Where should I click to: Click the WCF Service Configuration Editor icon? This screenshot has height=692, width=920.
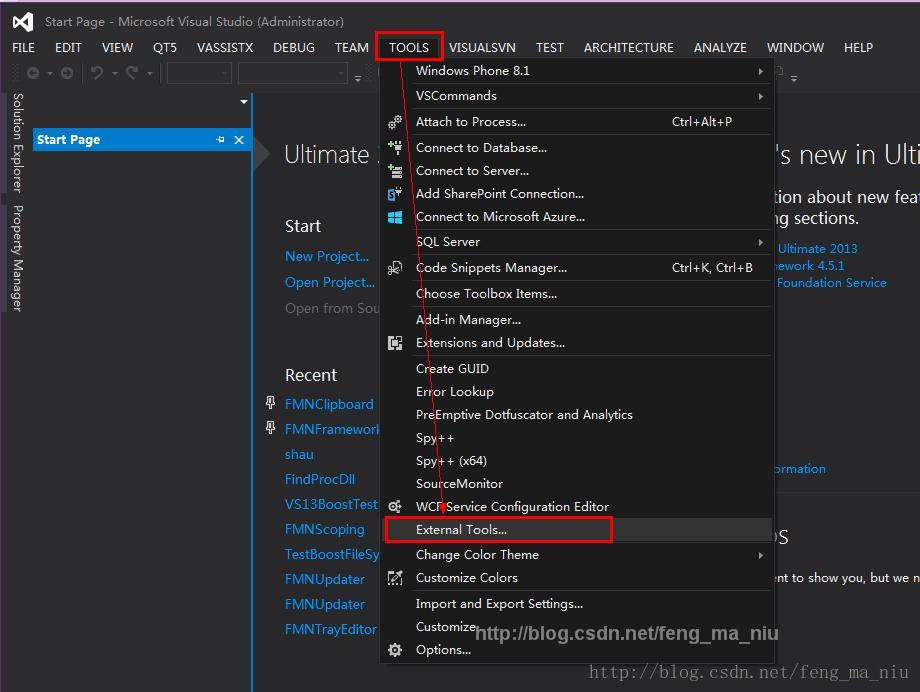point(395,507)
